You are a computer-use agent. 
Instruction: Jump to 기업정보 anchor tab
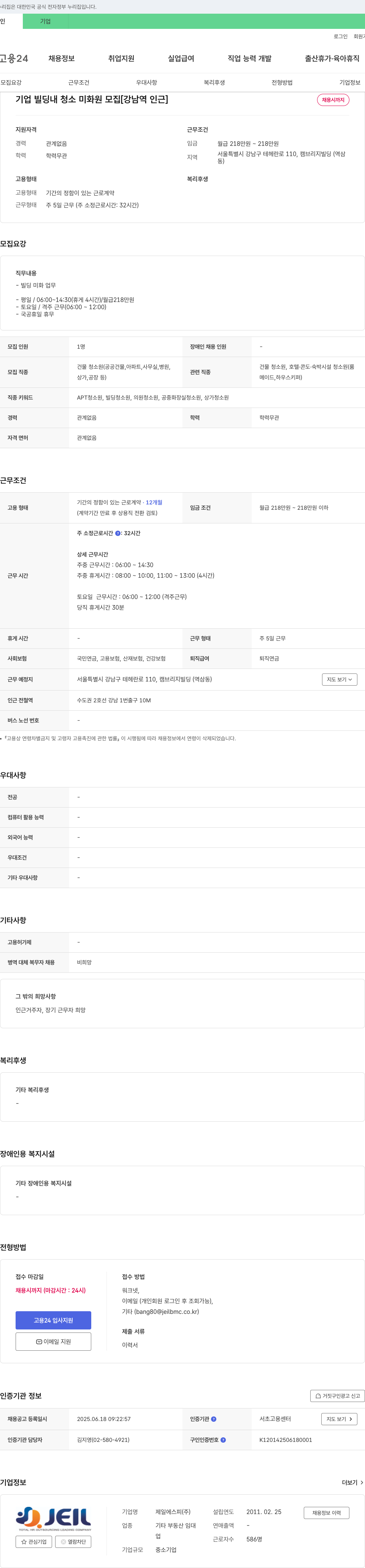coord(350,82)
